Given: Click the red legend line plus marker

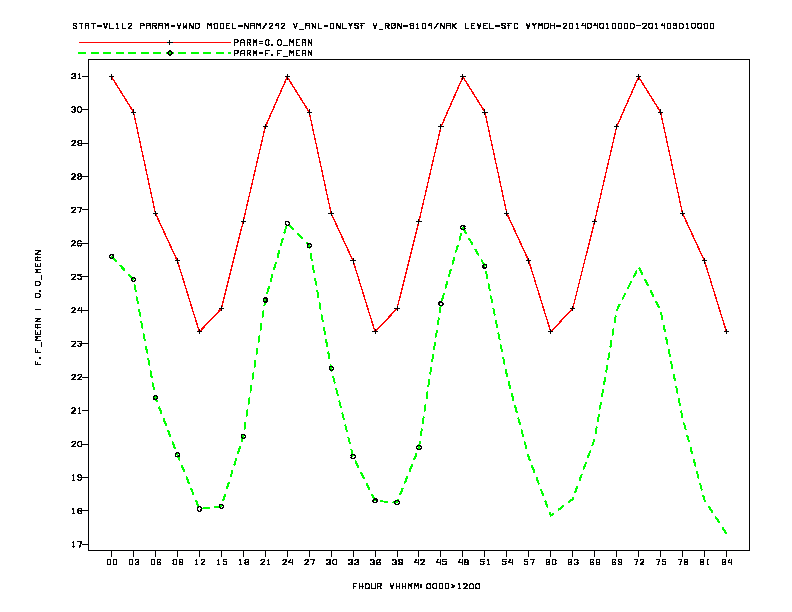Looking at the screenshot, I should tap(170, 42).
